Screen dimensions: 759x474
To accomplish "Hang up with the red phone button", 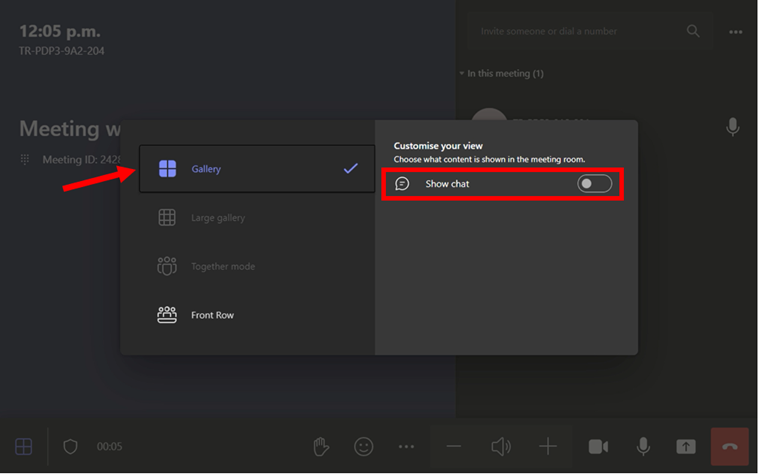I will [729, 446].
